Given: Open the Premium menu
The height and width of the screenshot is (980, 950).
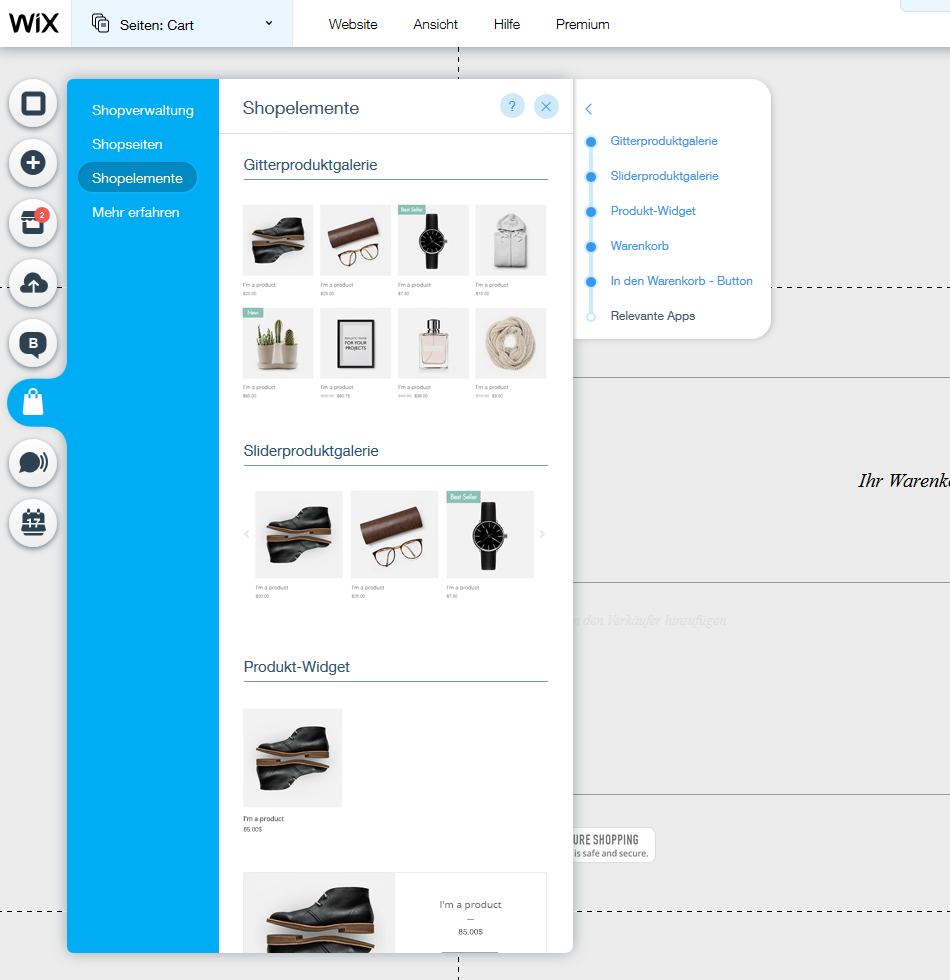Looking at the screenshot, I should [582, 24].
